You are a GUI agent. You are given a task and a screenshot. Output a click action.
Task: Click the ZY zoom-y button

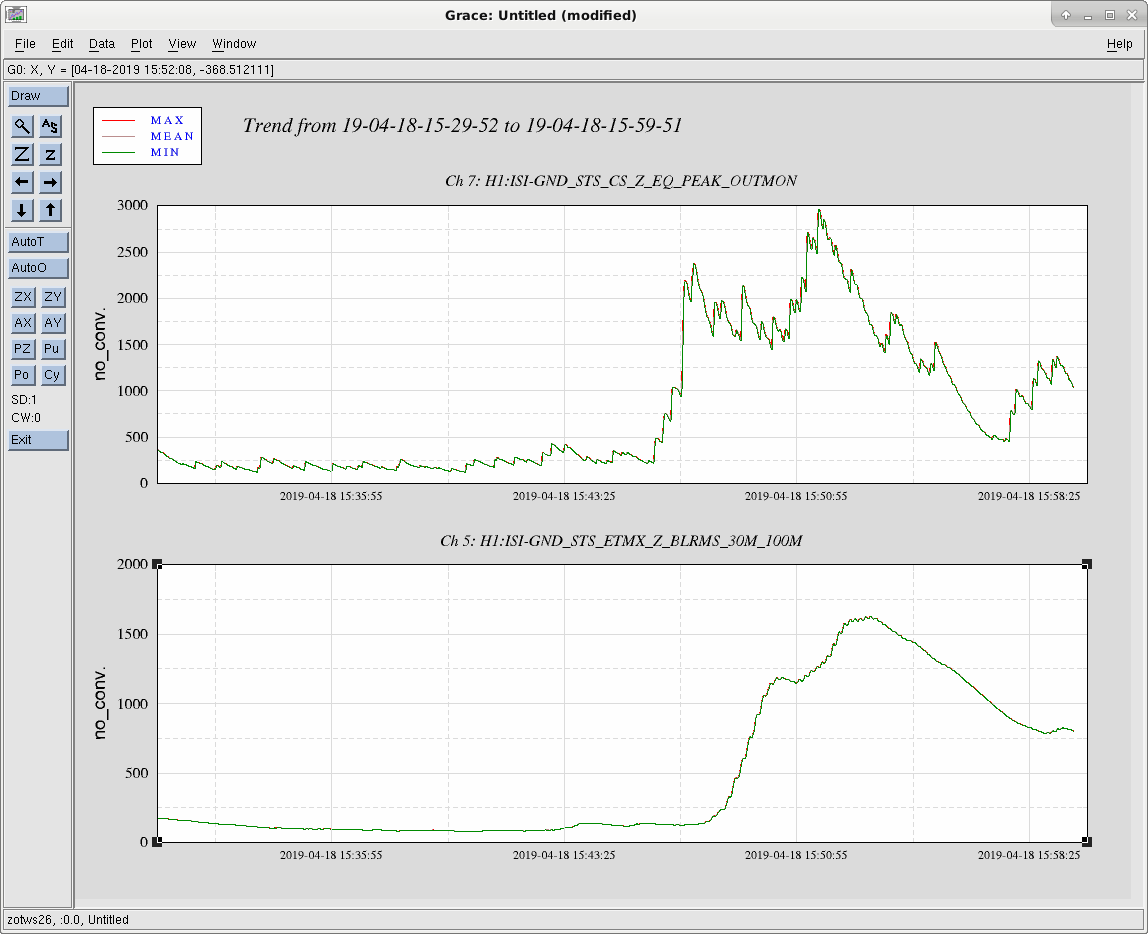(53, 296)
